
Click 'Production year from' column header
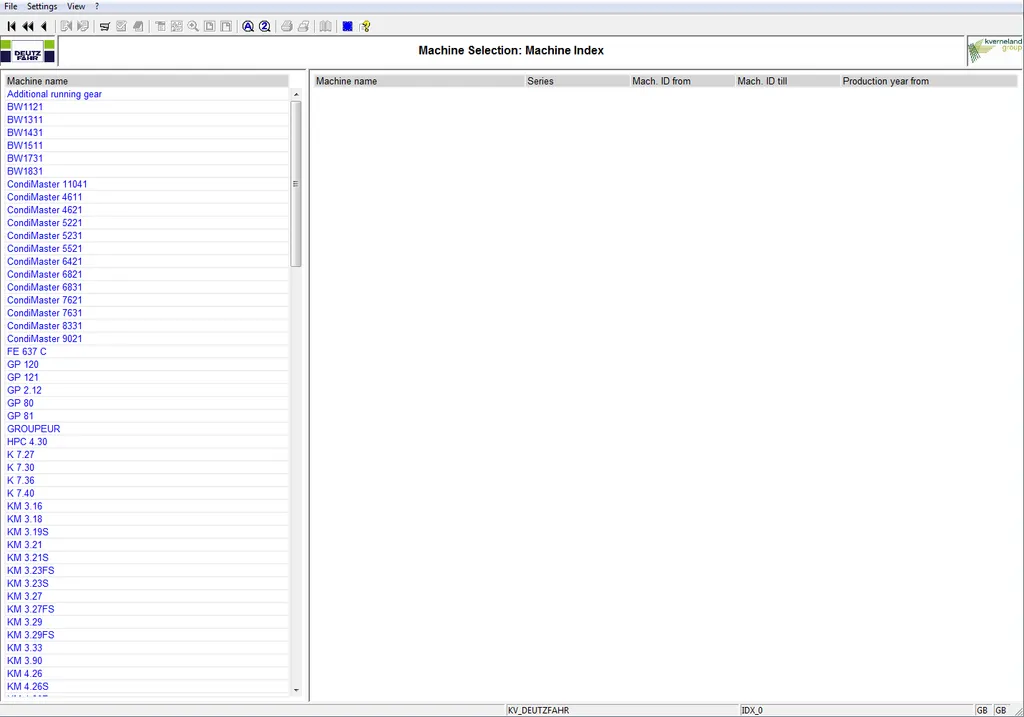(929, 81)
